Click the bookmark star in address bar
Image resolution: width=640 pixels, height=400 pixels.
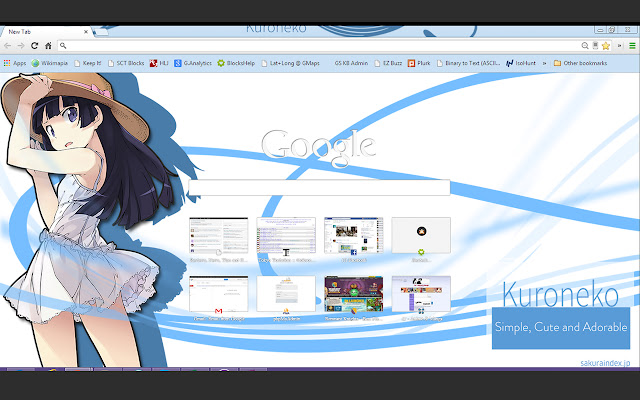click(x=606, y=46)
